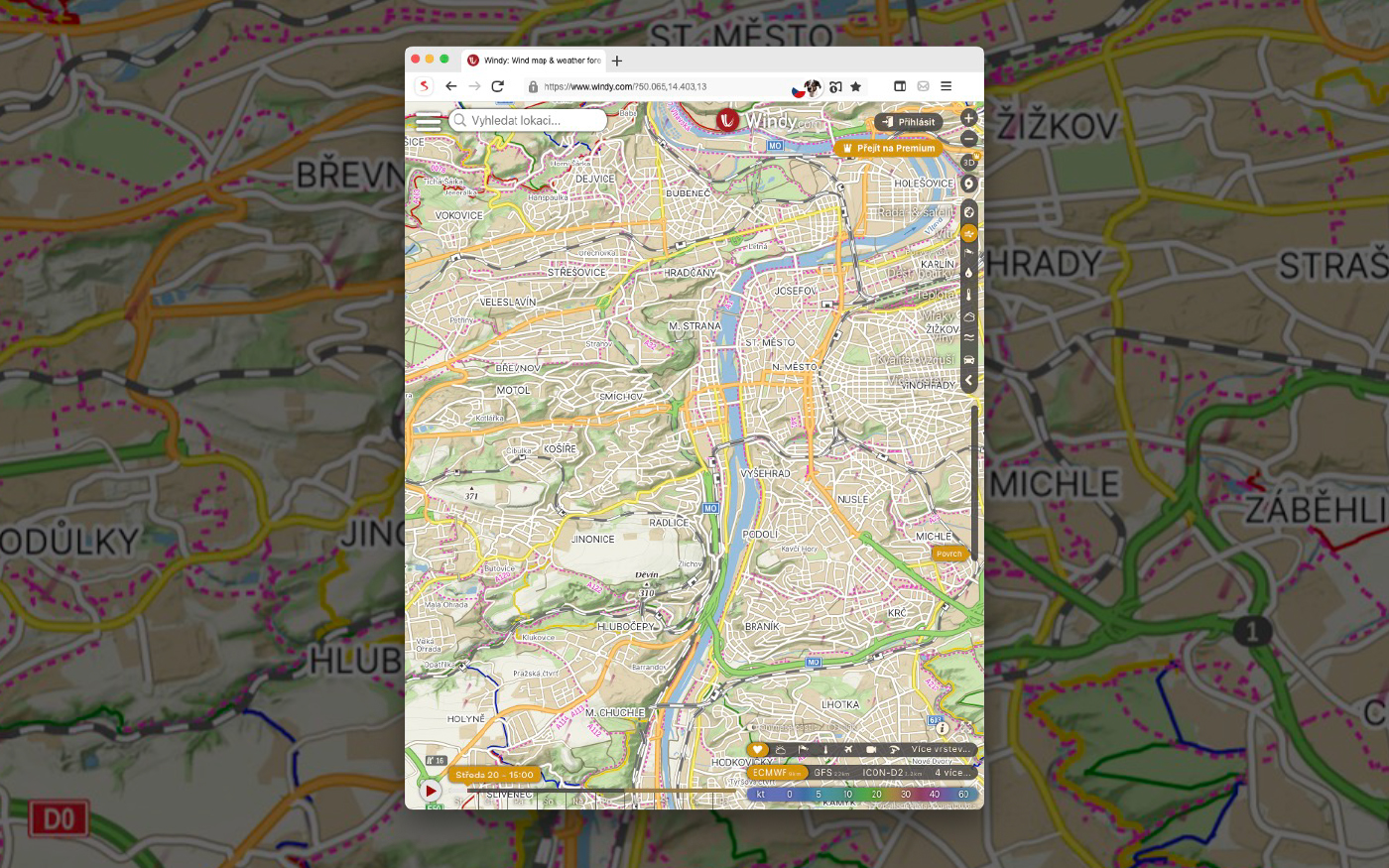The width and height of the screenshot is (1389, 868).
Task: Collapse the layer menu chevron
Action: tap(969, 380)
